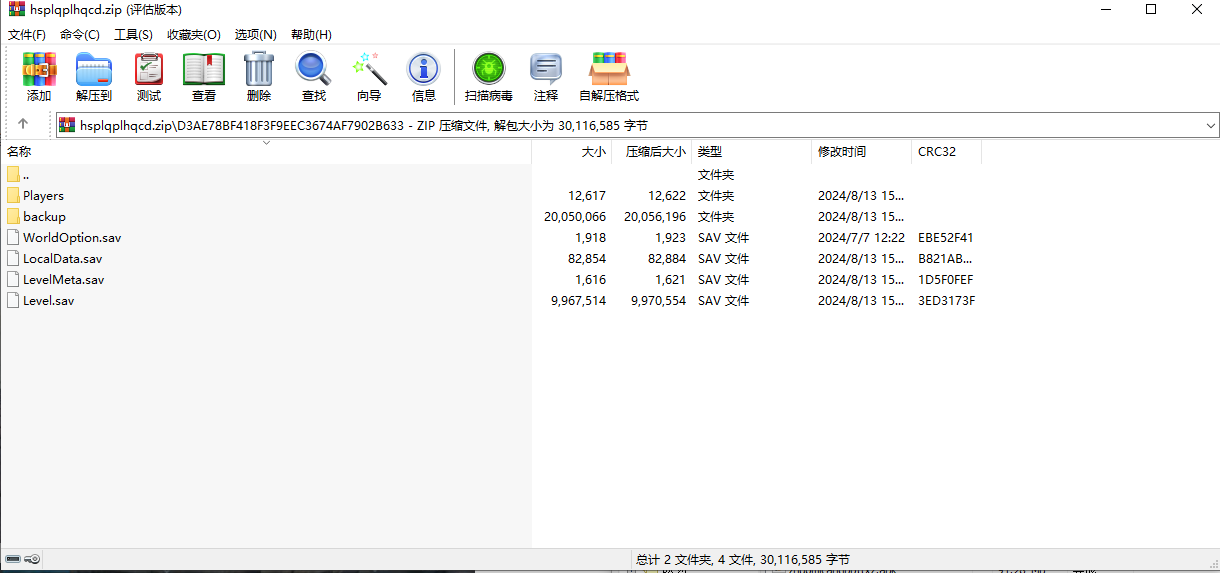Screen dimensions: 1220x573
Task: Open the 收藏夹(O) menu
Action: [x=194, y=34]
